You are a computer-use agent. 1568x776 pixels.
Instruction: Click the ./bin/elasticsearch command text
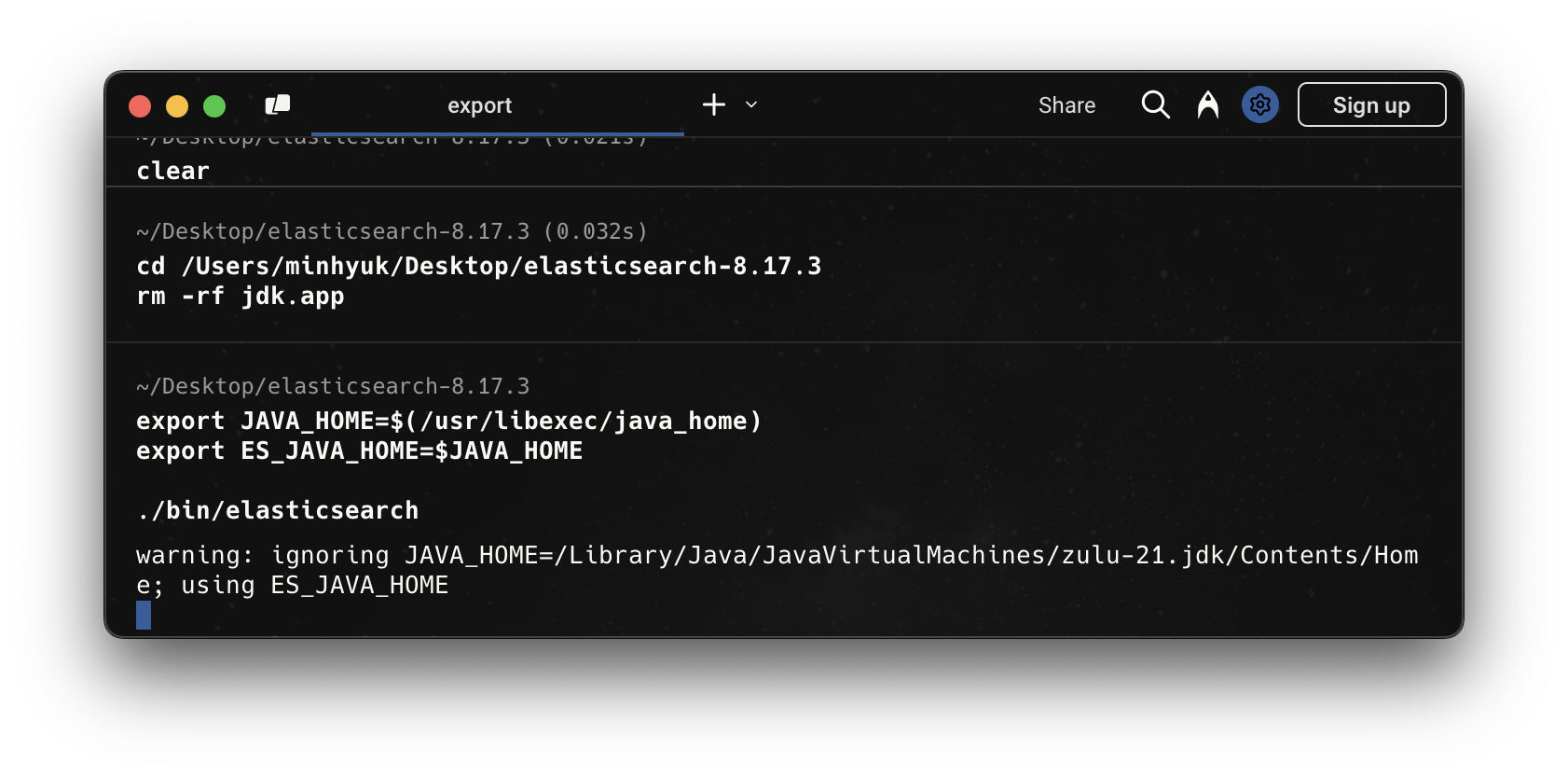tap(278, 510)
